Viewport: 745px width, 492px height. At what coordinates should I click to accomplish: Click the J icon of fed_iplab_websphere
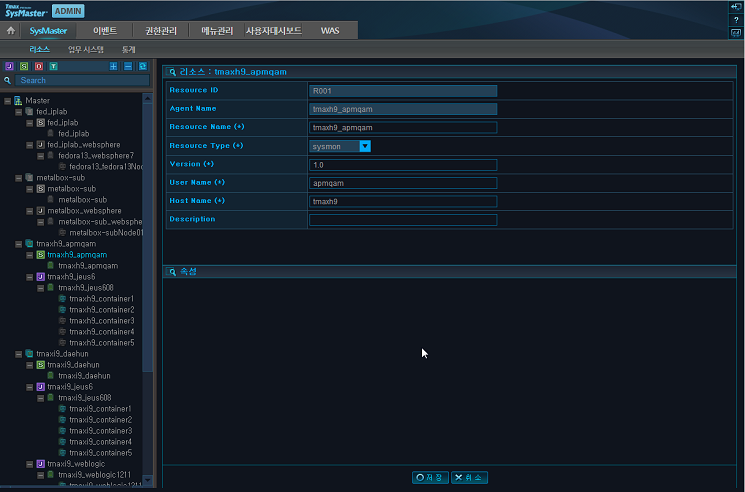(40, 145)
